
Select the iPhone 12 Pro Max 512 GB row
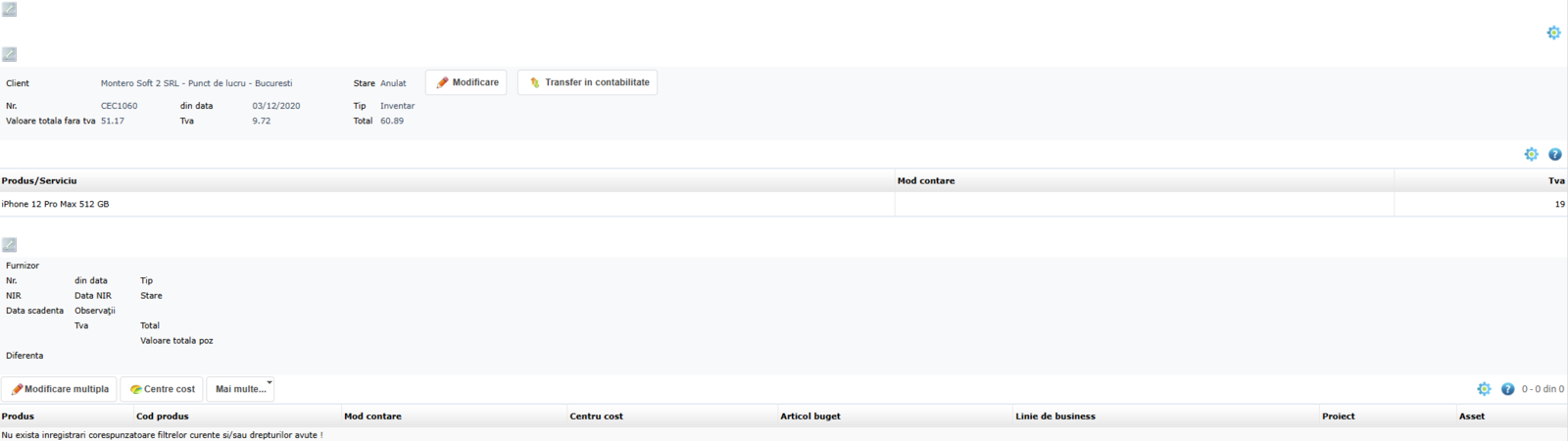pos(56,204)
